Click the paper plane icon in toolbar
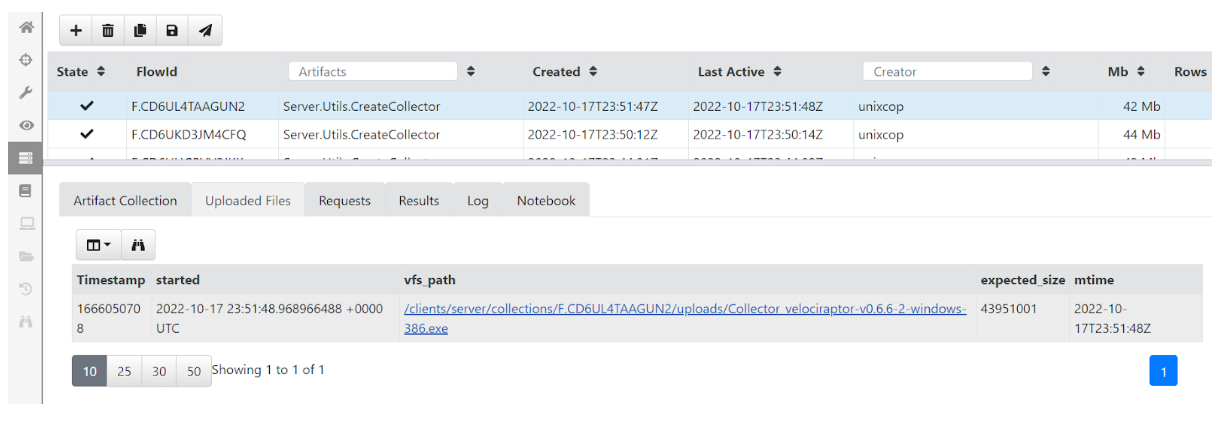 pos(205,31)
